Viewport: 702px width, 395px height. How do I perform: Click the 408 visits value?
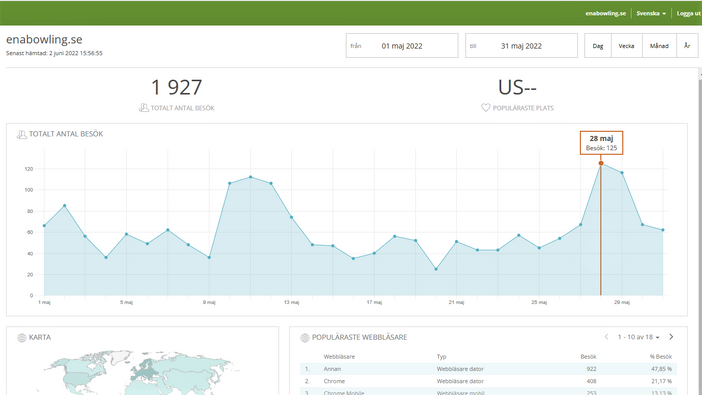[591, 381]
